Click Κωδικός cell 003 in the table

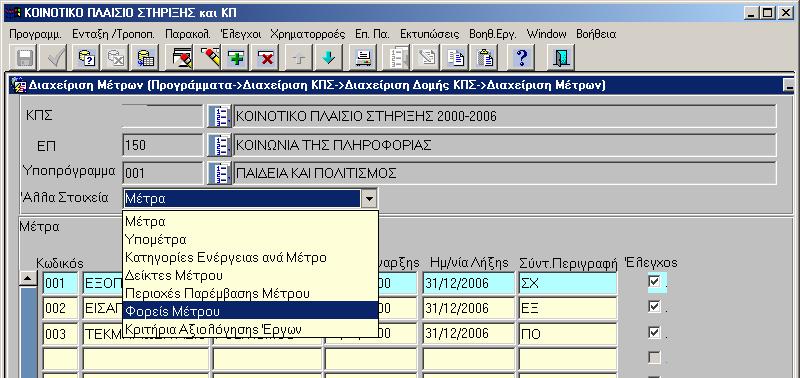(60, 334)
